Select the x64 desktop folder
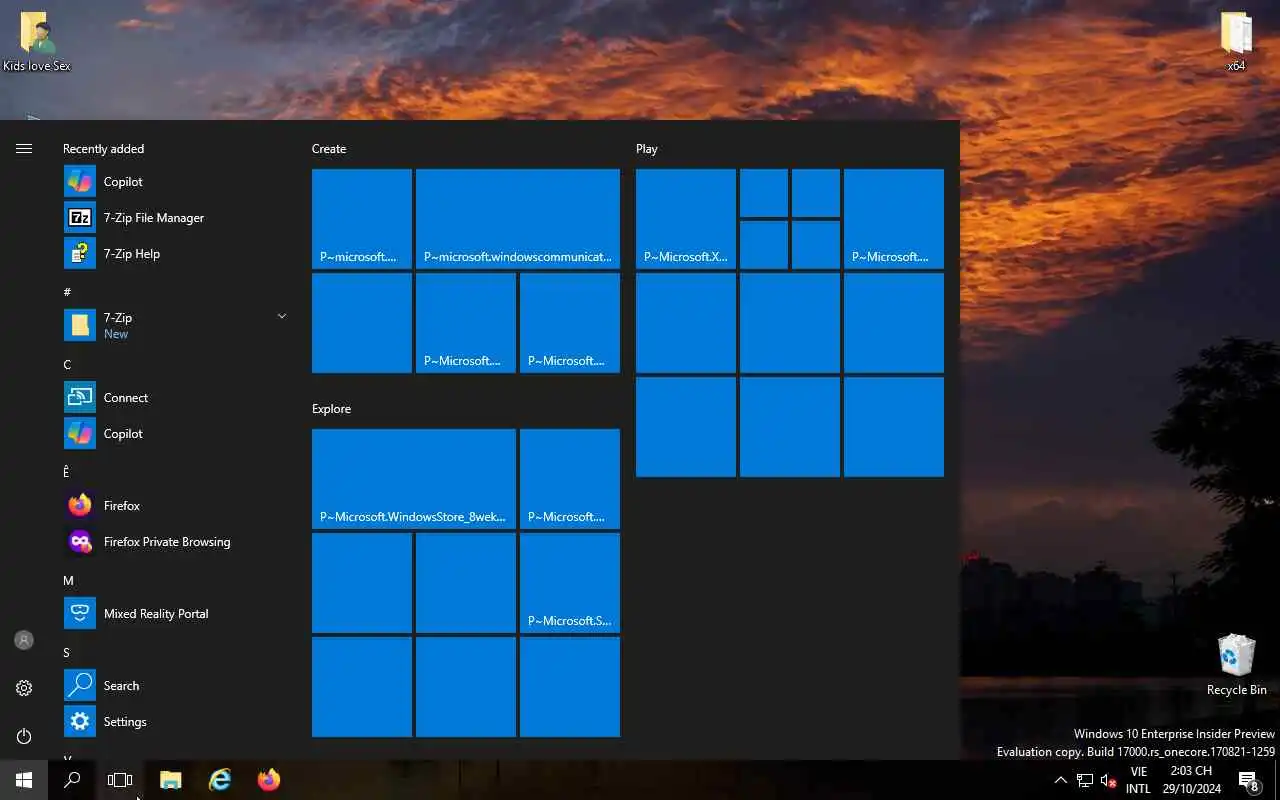 (x=1237, y=42)
